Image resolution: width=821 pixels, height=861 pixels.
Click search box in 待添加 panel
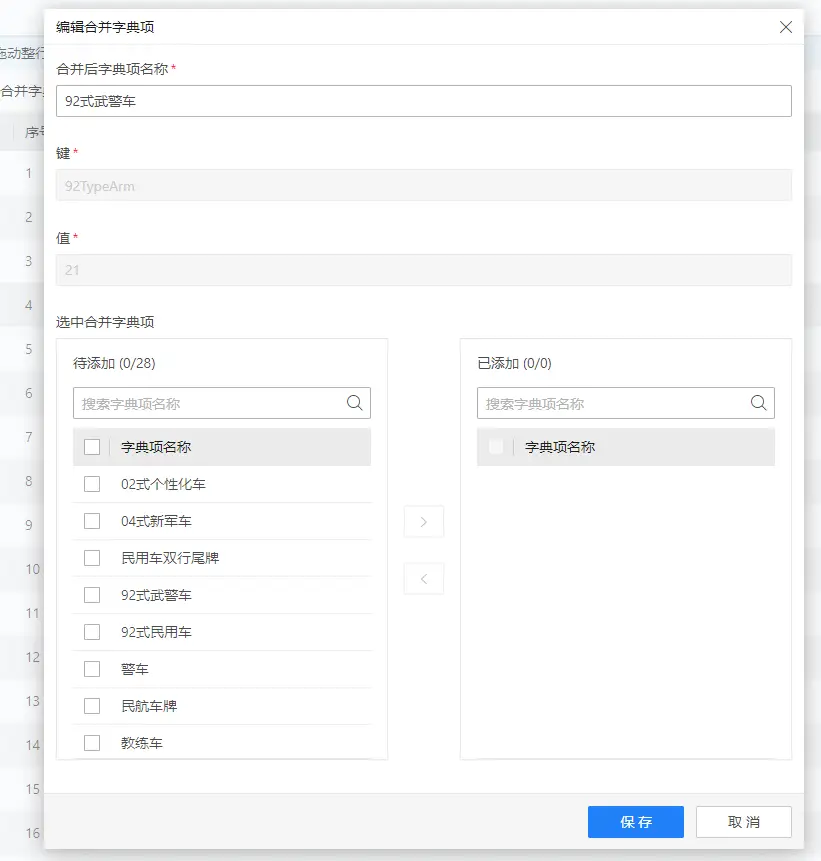pos(208,404)
